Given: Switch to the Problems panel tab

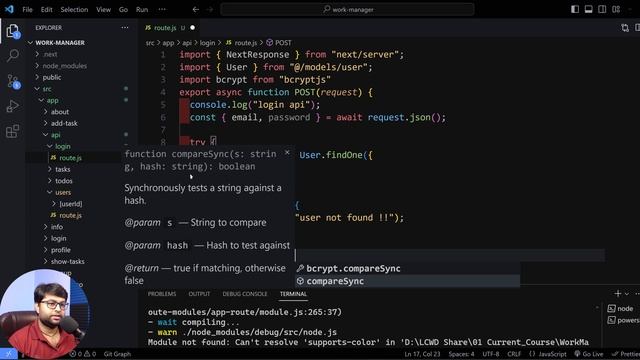Looking at the screenshot, I should [x=162, y=294].
